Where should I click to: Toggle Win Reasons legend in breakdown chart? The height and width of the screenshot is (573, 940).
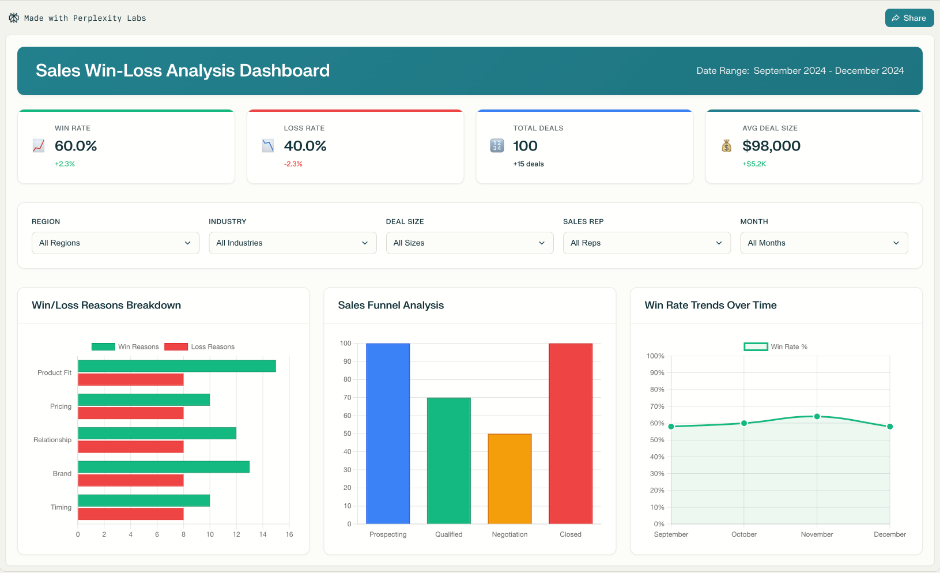point(125,347)
